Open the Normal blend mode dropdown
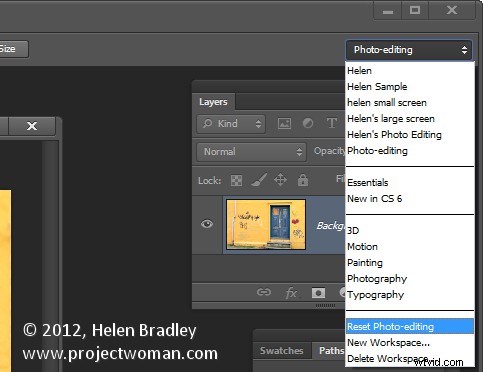This screenshot has width=483, height=372. (251, 152)
